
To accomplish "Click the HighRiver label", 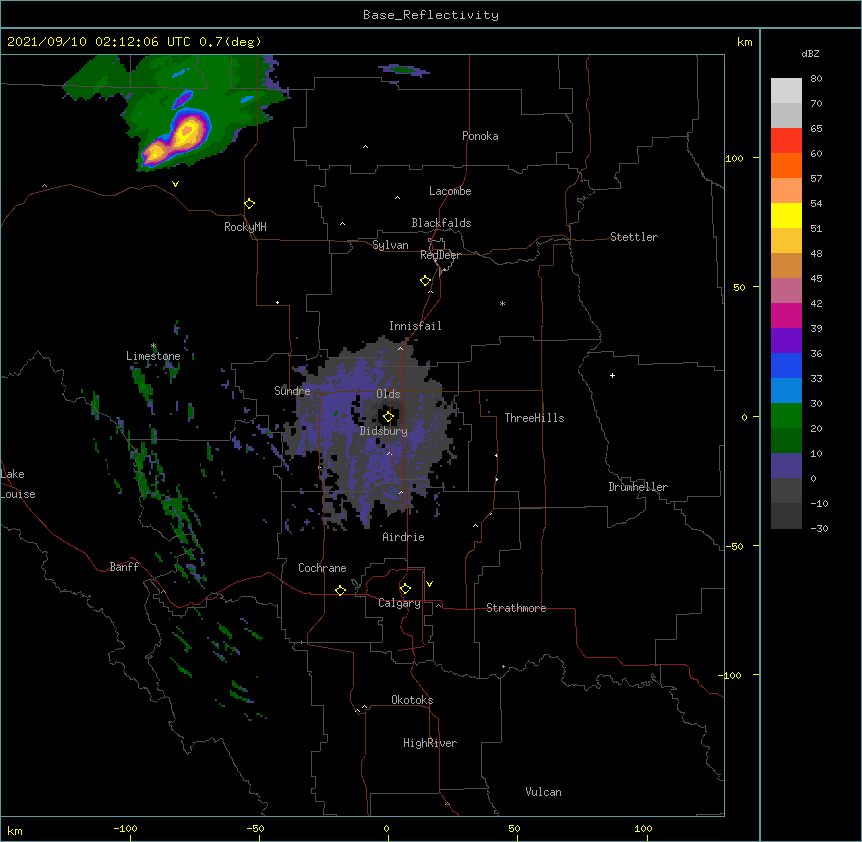I will click(430, 743).
